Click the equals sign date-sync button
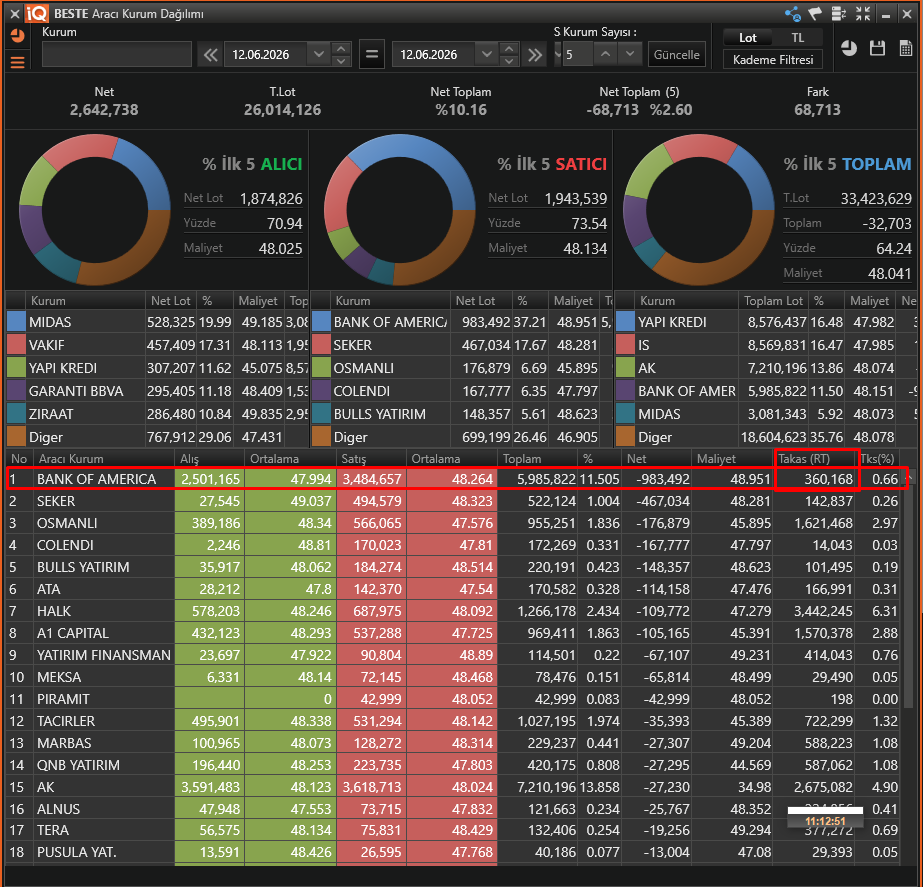 (371, 55)
